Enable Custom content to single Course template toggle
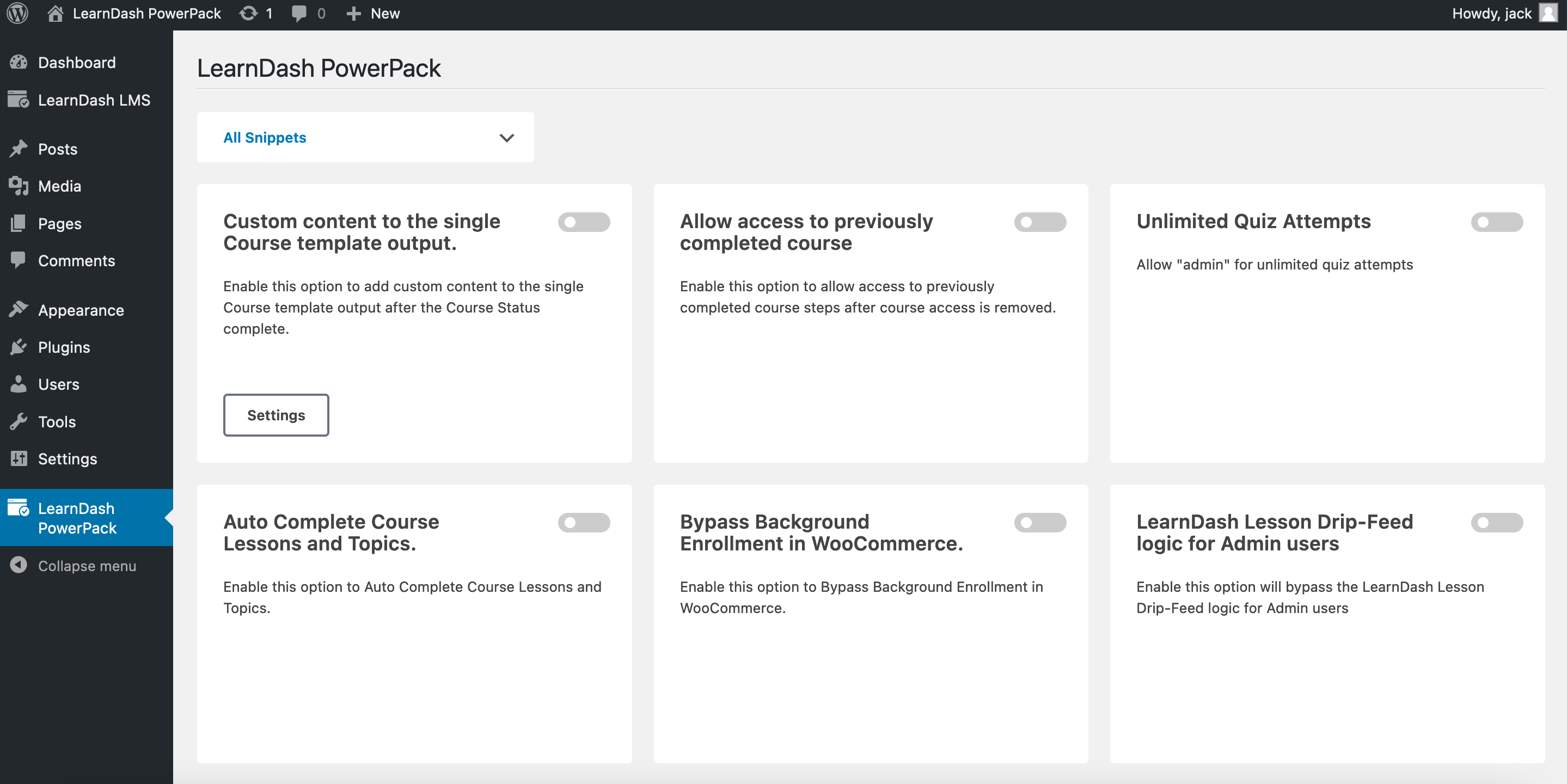The width and height of the screenshot is (1567, 784). pos(583,223)
